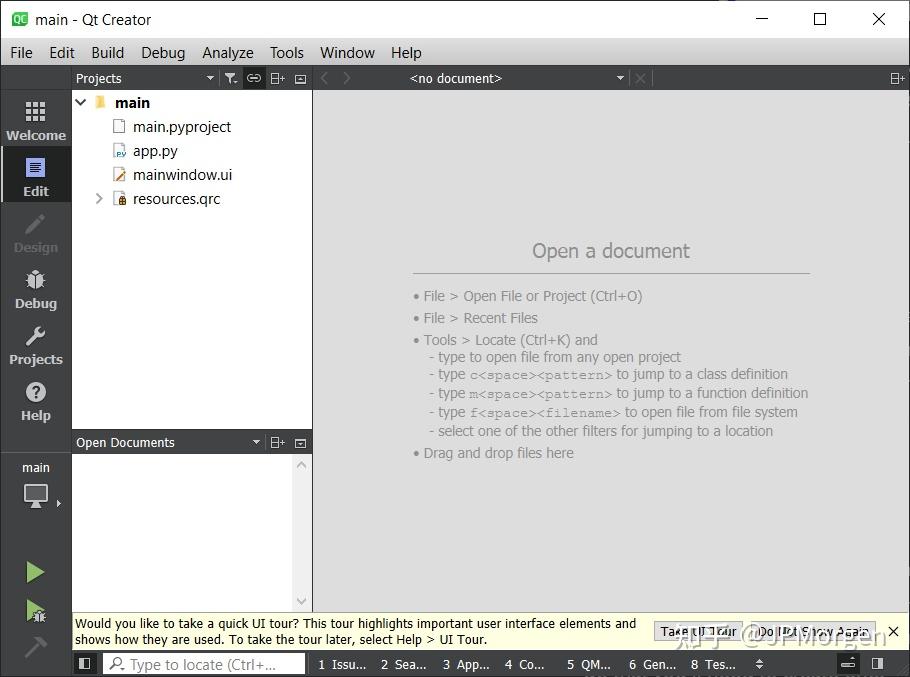
Task: Switch to Debug mode
Action: point(36,289)
